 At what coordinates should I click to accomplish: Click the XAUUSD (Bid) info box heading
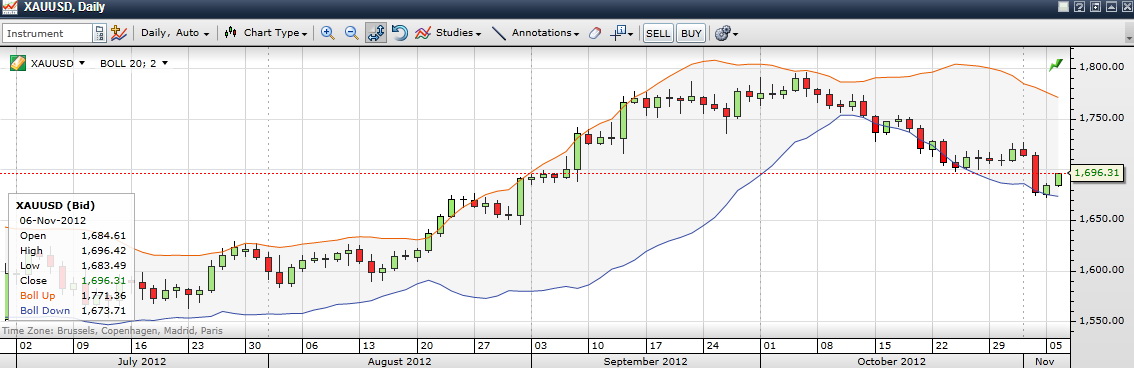click(x=55, y=205)
